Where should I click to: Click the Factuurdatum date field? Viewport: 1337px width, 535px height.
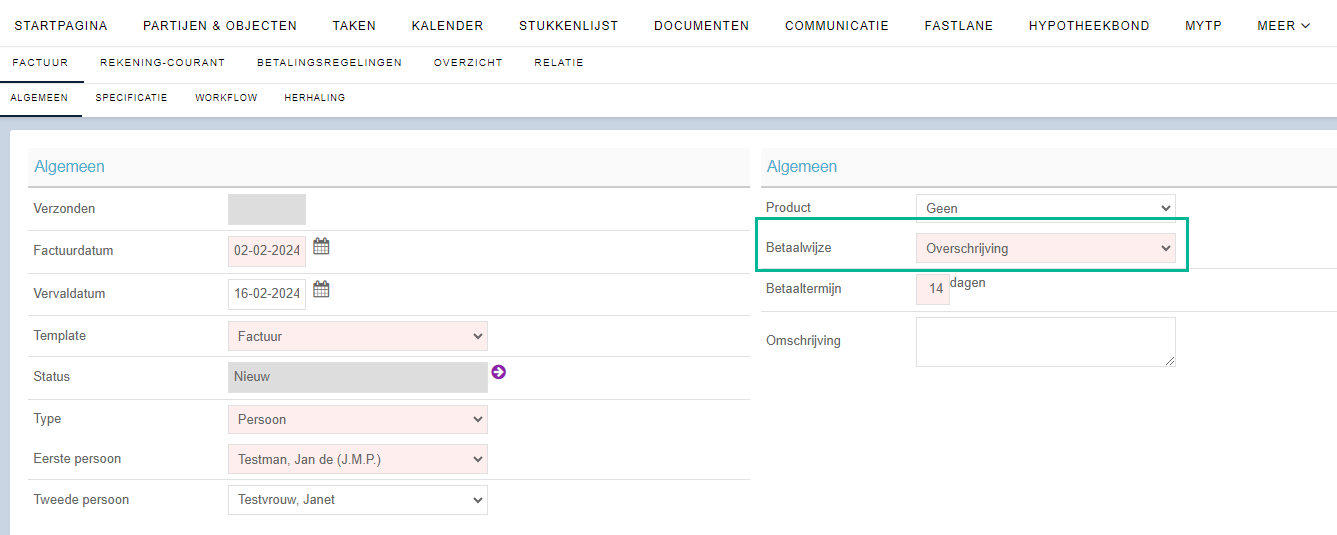267,251
